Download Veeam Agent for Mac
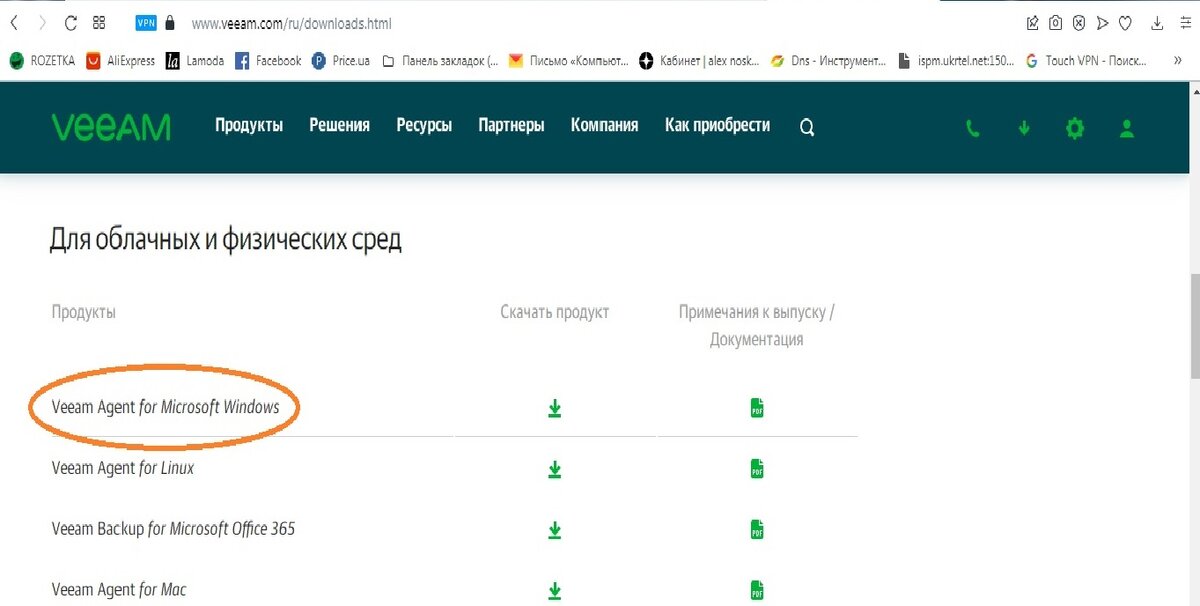Screen dimensions: 1200x606 555,590
